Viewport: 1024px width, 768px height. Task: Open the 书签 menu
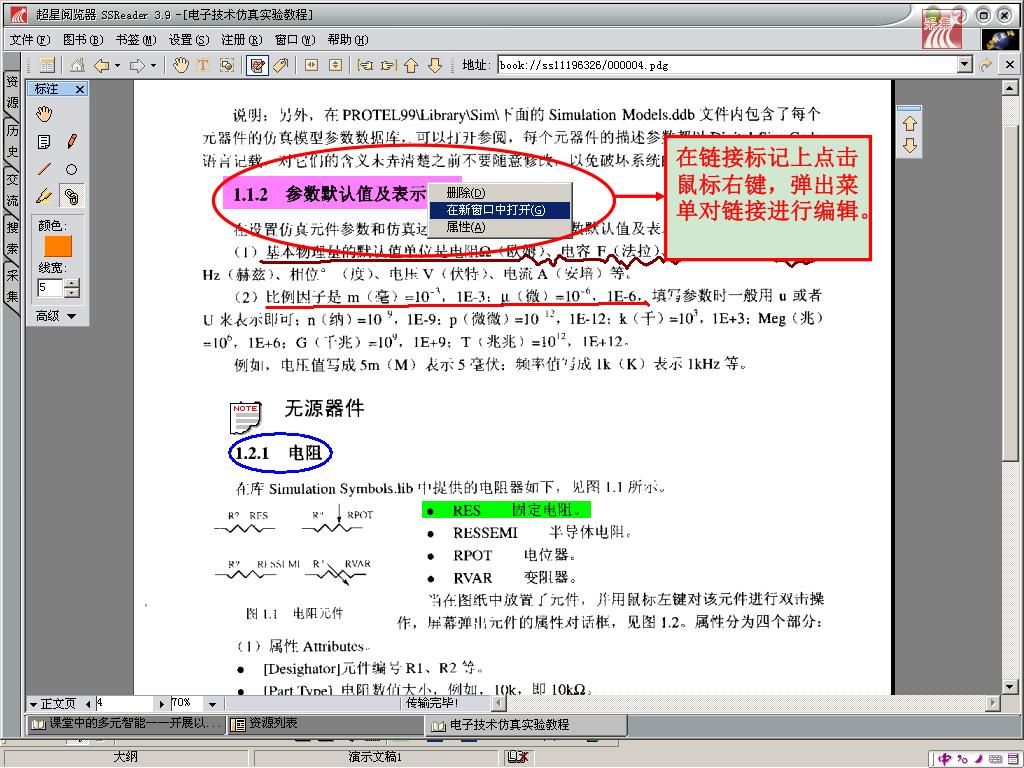136,40
